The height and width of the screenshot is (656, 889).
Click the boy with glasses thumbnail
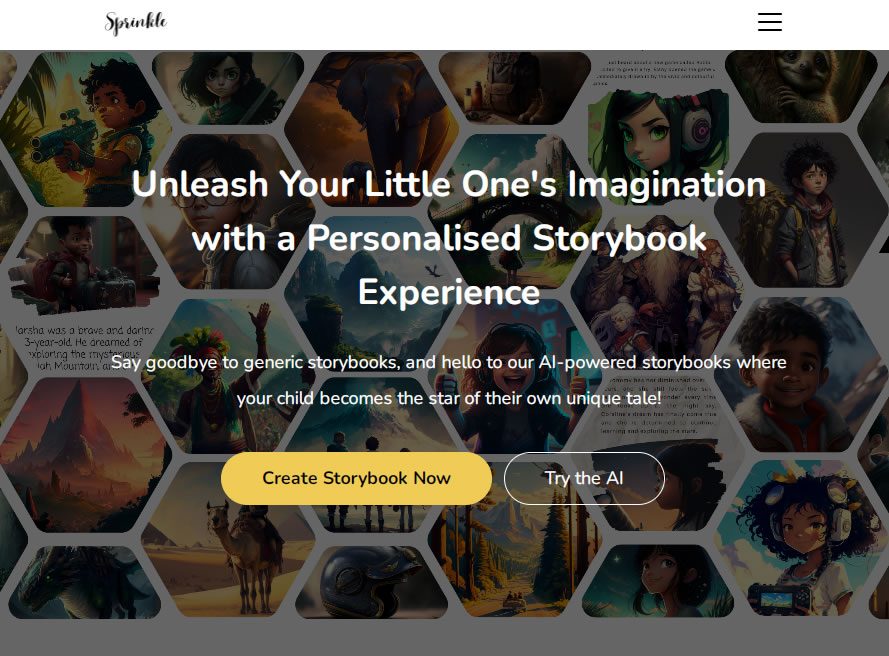coord(227,211)
